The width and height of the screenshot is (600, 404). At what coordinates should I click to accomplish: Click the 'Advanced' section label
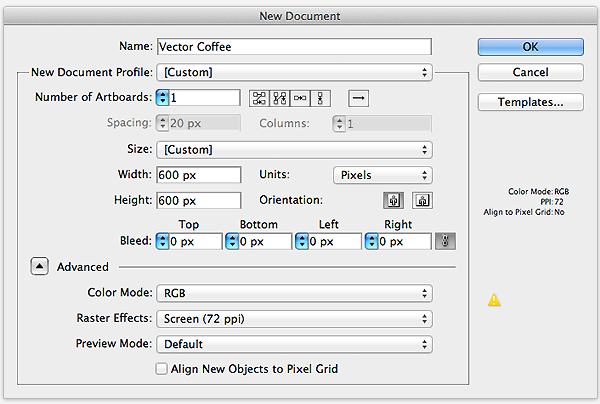(83, 267)
